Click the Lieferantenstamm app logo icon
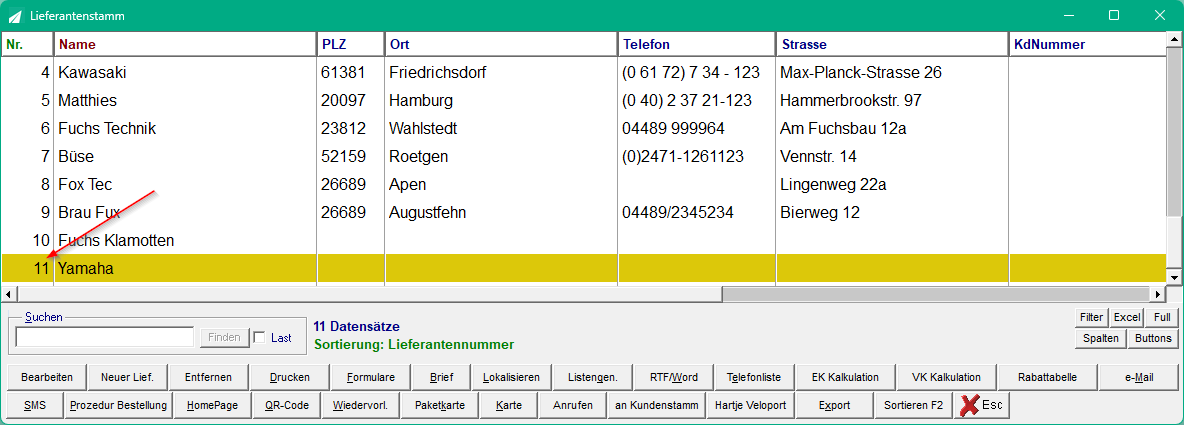1184x425 pixels. (x=14, y=16)
